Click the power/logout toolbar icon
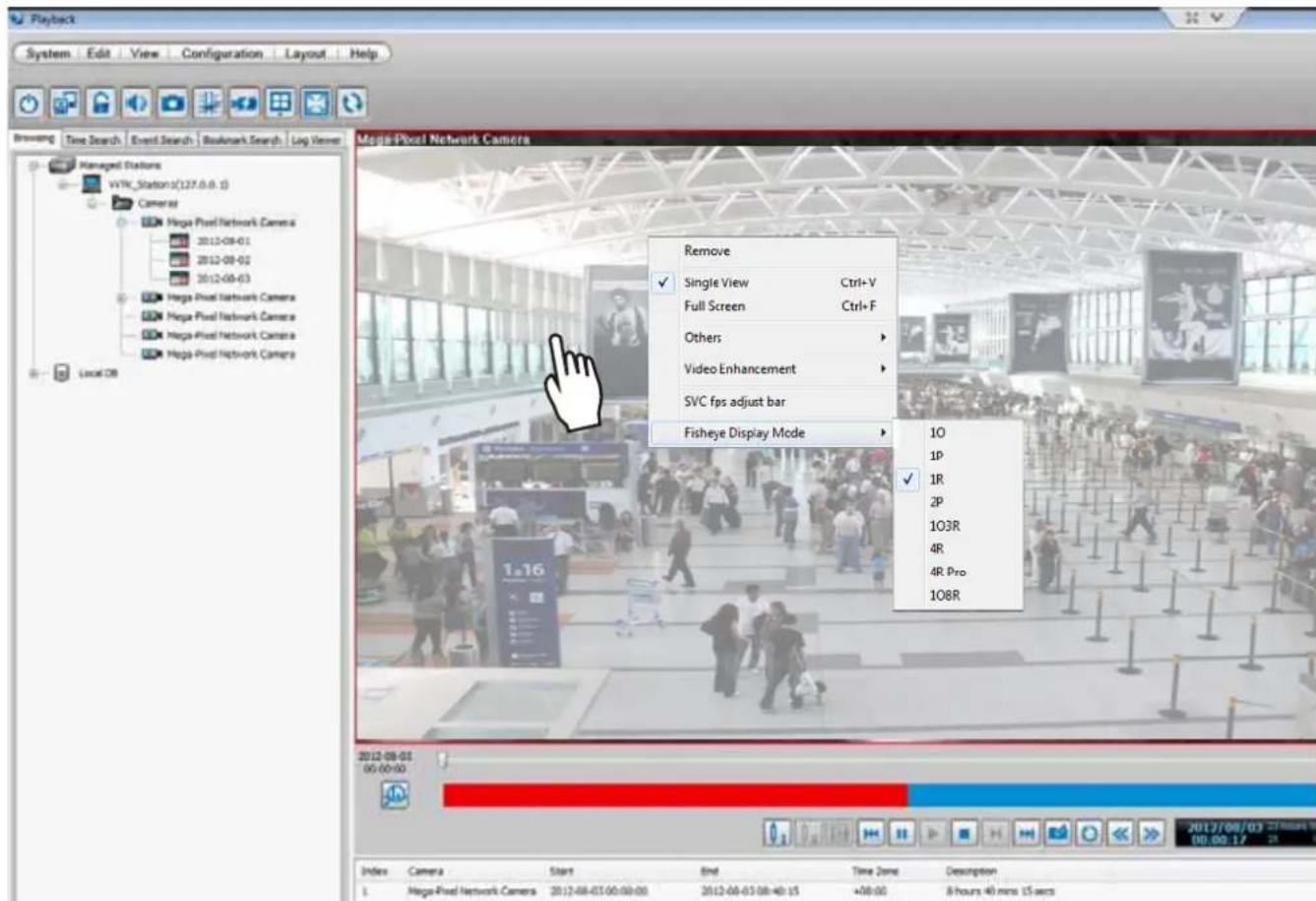 pos(30,103)
